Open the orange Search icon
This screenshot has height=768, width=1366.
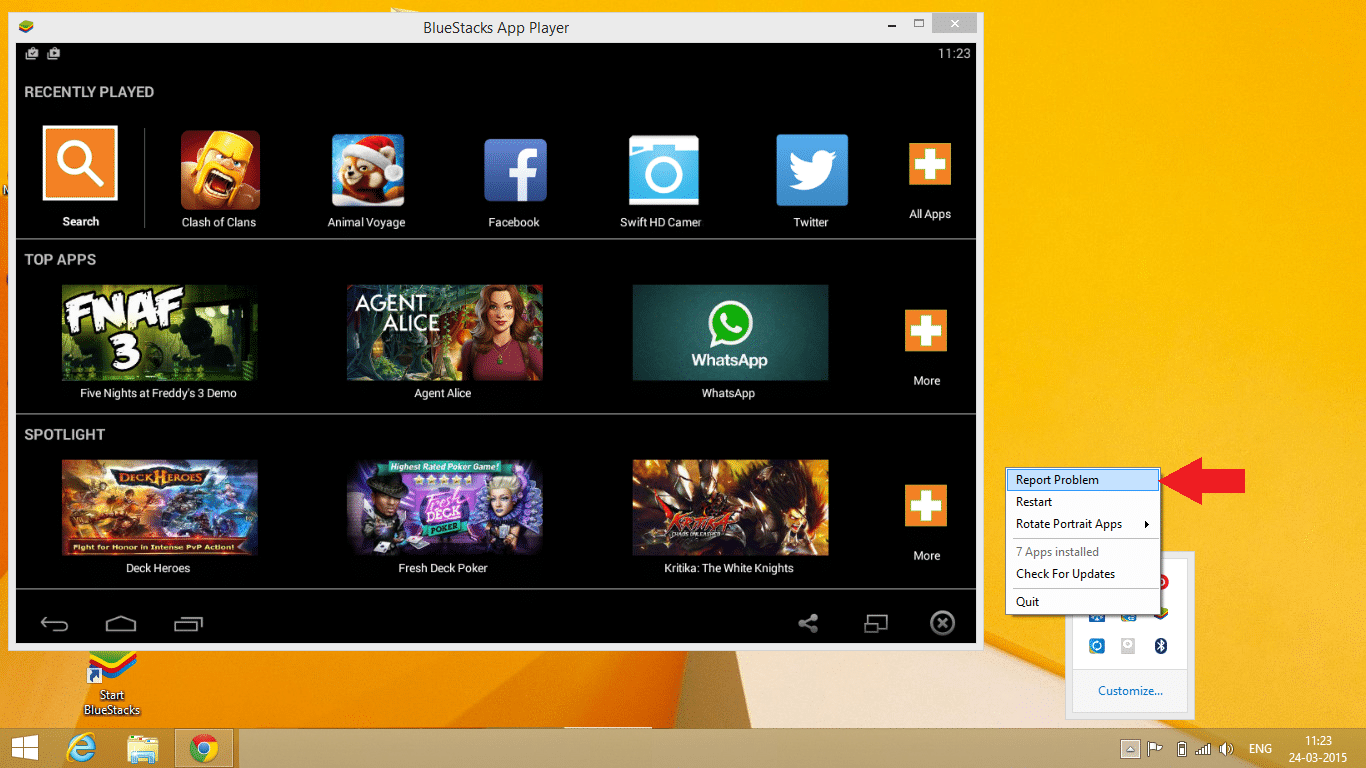coord(80,163)
